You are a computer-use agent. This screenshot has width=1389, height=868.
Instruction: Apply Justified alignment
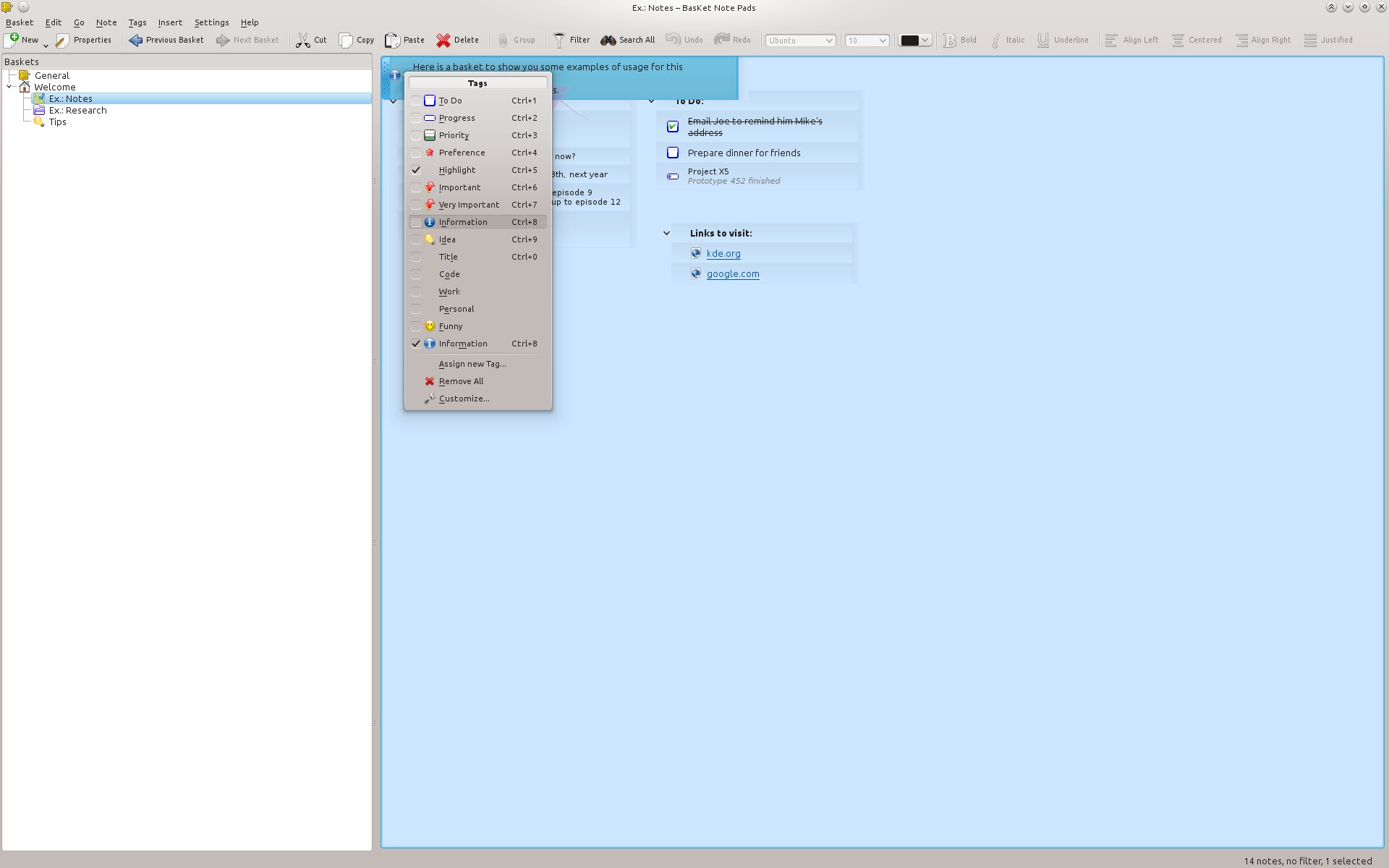(x=1328, y=40)
